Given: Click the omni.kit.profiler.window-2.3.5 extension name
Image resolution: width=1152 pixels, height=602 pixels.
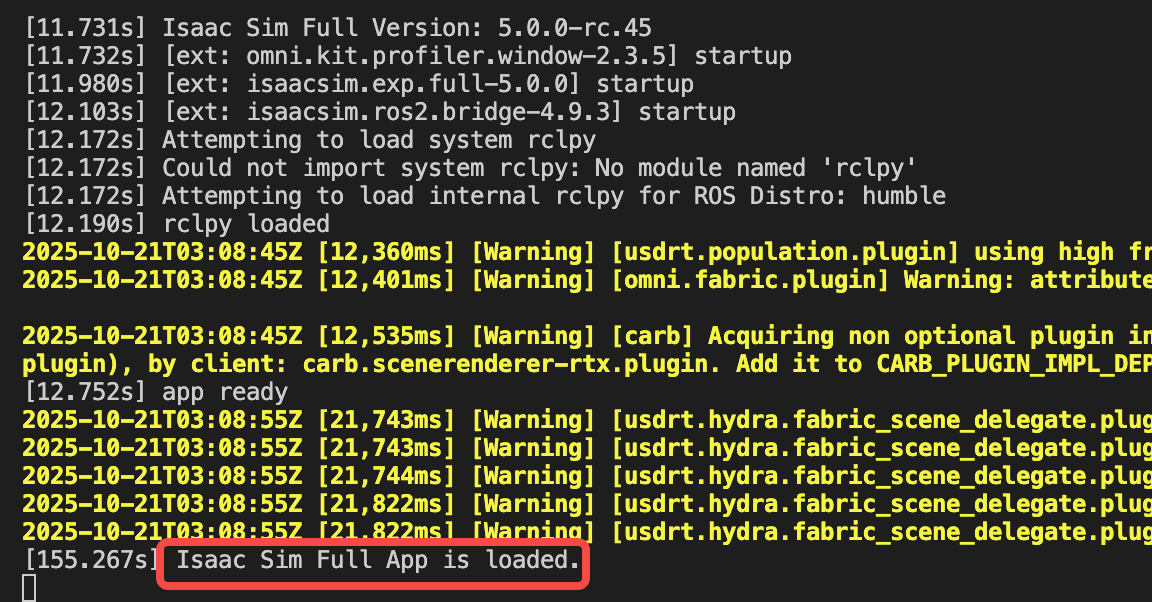Looking at the screenshot, I should tap(434, 56).
